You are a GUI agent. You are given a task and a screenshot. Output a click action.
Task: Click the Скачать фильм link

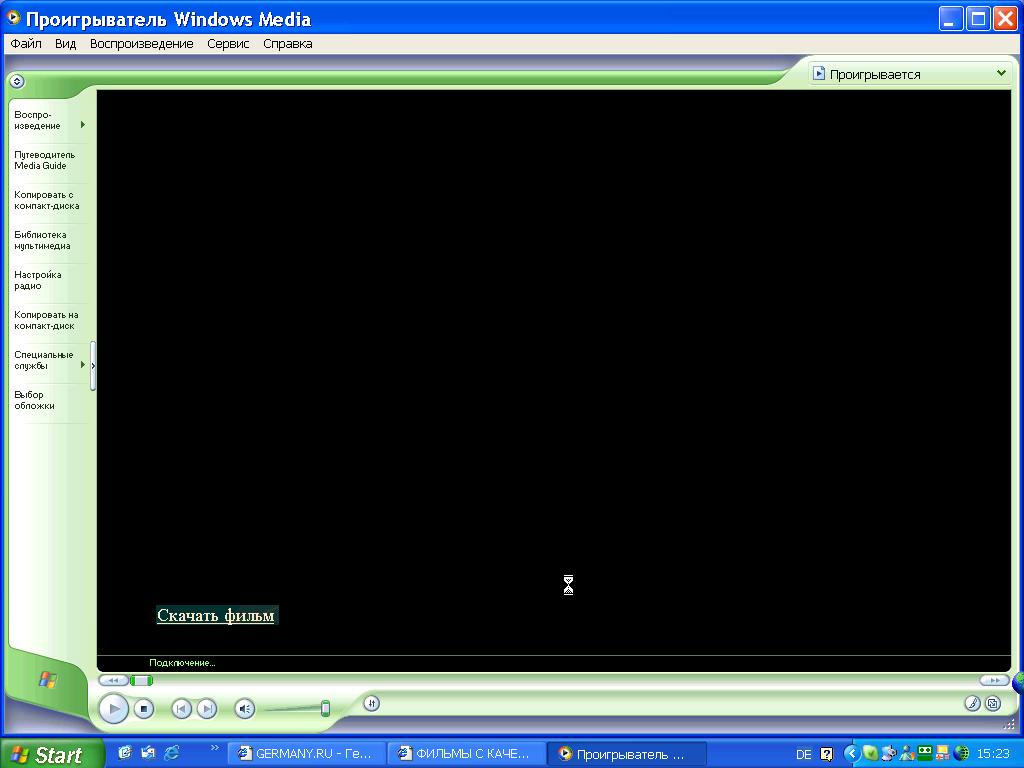click(x=216, y=615)
